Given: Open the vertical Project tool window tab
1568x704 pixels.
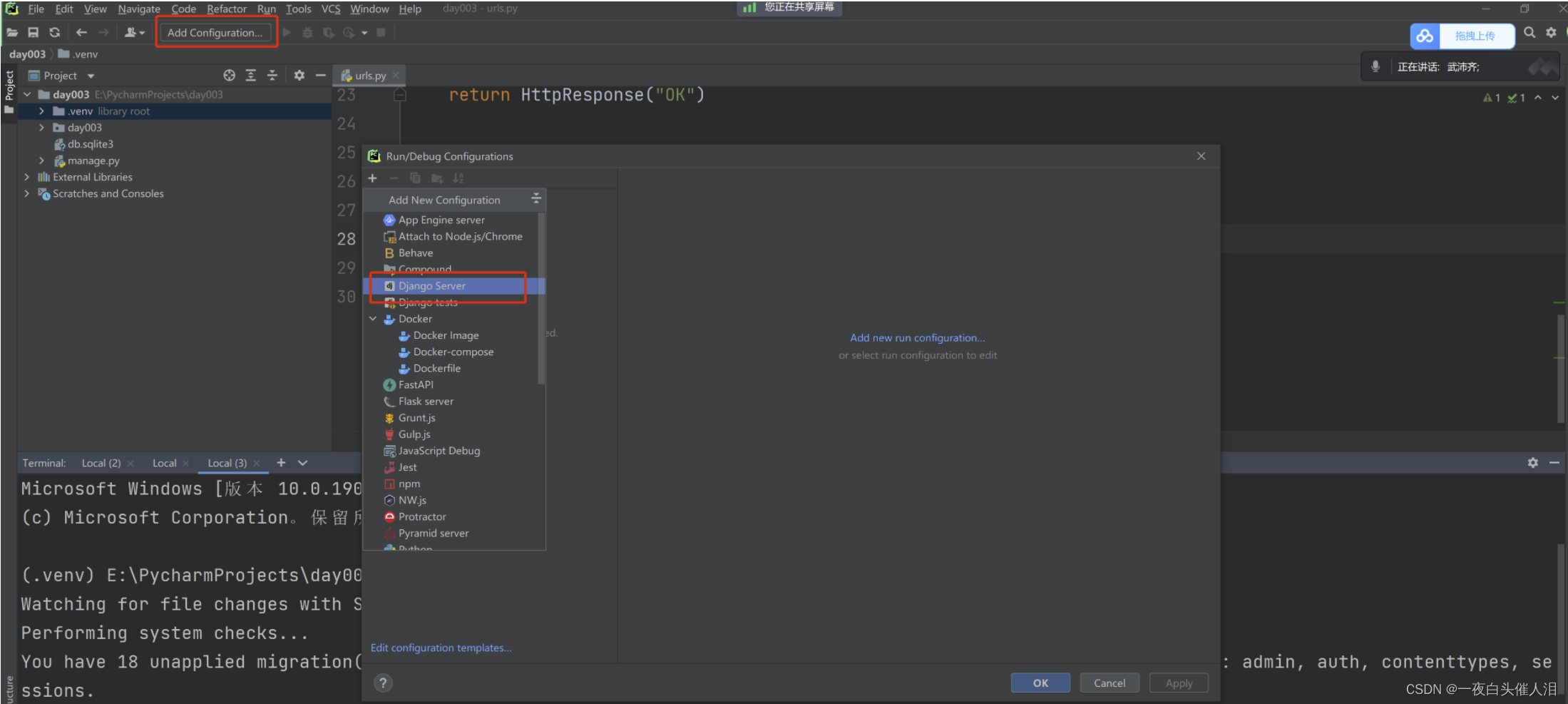Looking at the screenshot, I should [9, 92].
